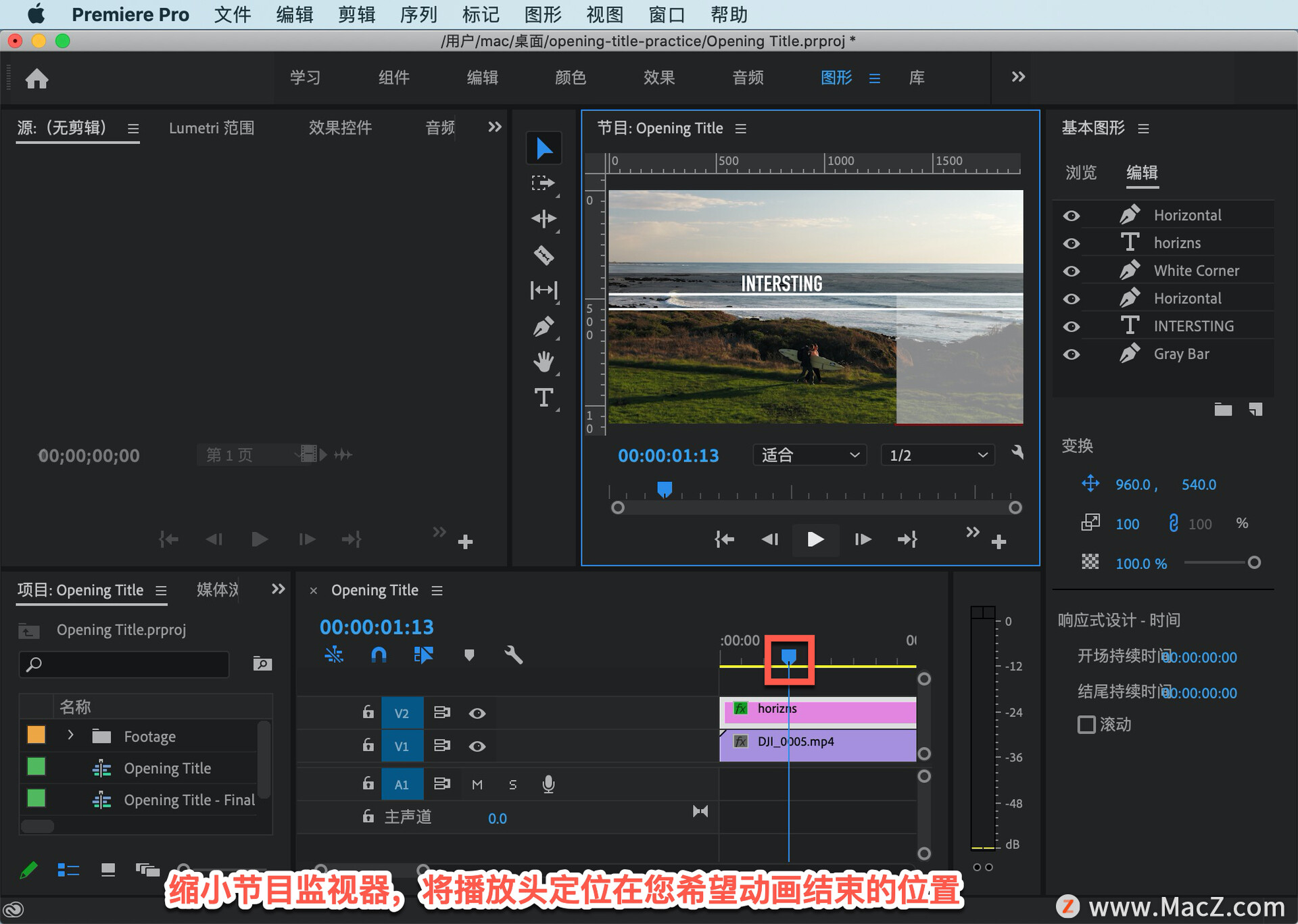
Task: Toggle V2 track output eye
Action: tap(477, 713)
